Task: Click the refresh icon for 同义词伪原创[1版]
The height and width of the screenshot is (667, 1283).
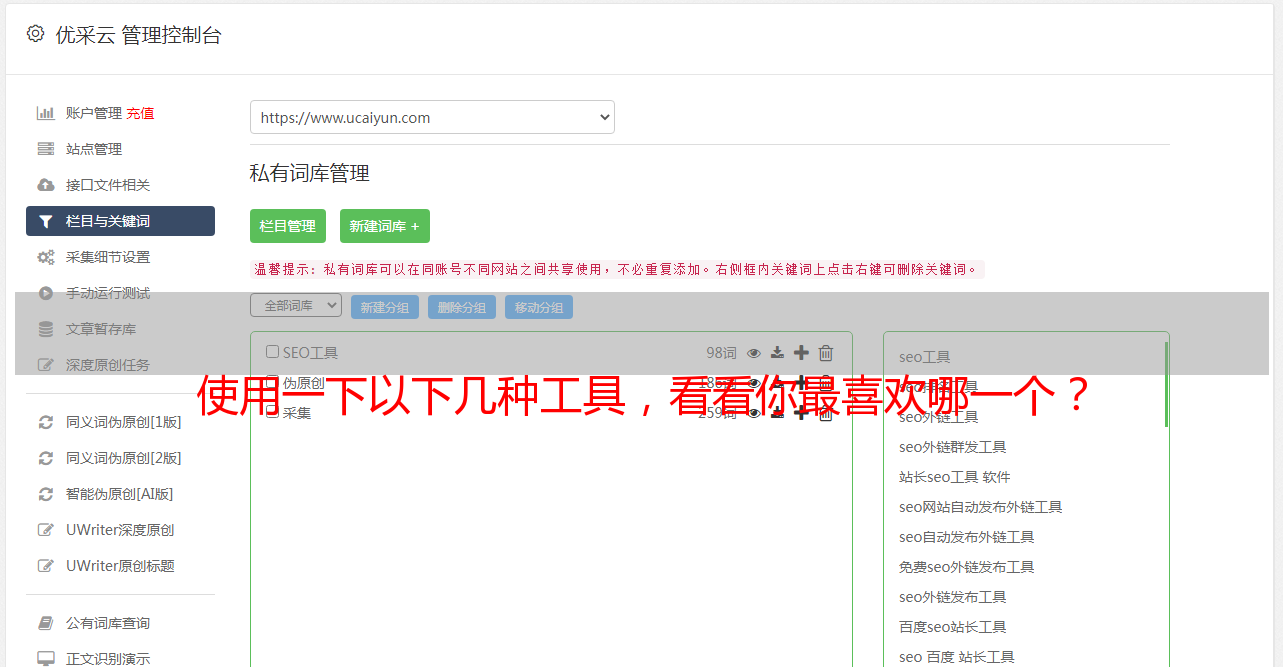Action: click(x=46, y=422)
